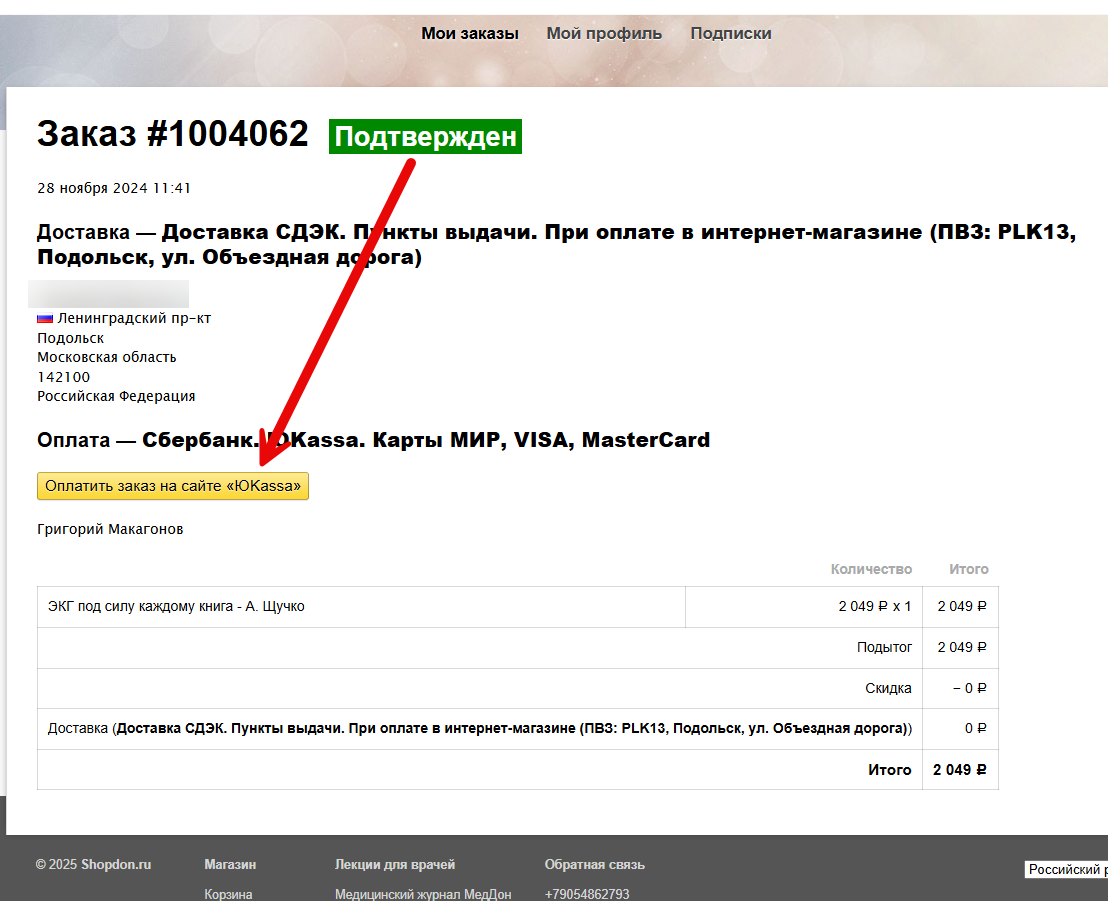Viewport: 1108px width, 901px height.
Task: Click the Заказ #1004062 heading
Action: [172, 134]
